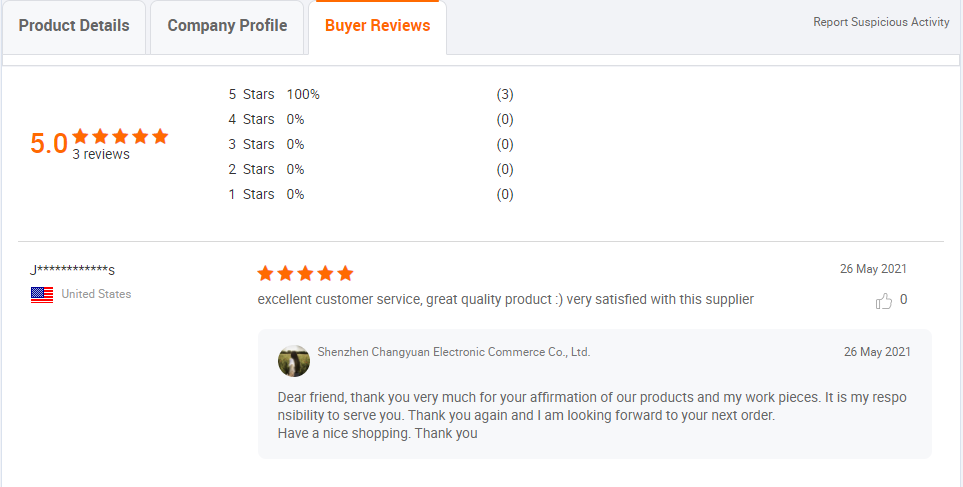Filter reviews by 2 Stars row

[x=251, y=170]
